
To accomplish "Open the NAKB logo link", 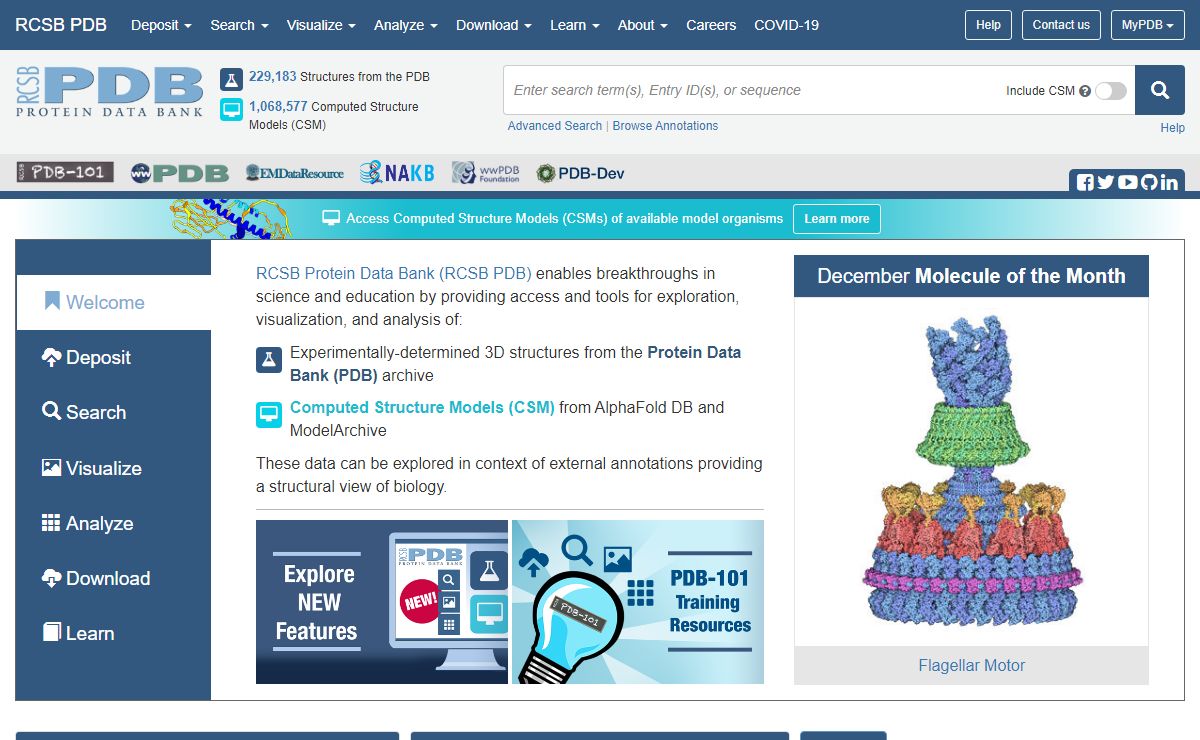I will [x=397, y=173].
